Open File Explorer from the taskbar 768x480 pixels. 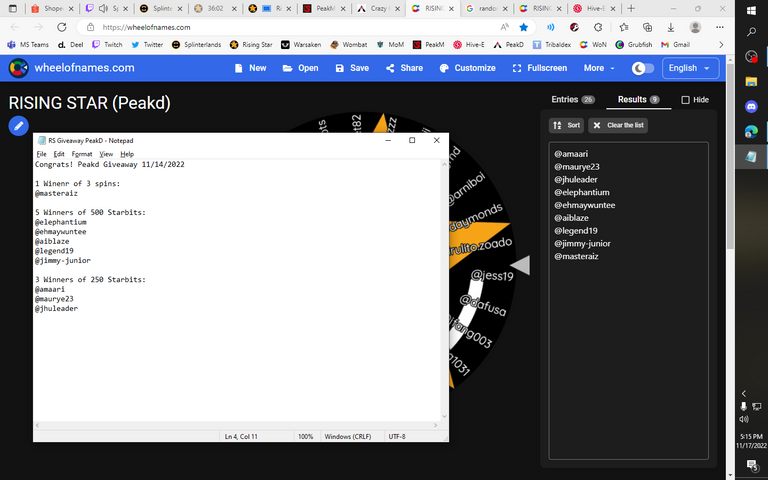(x=751, y=81)
